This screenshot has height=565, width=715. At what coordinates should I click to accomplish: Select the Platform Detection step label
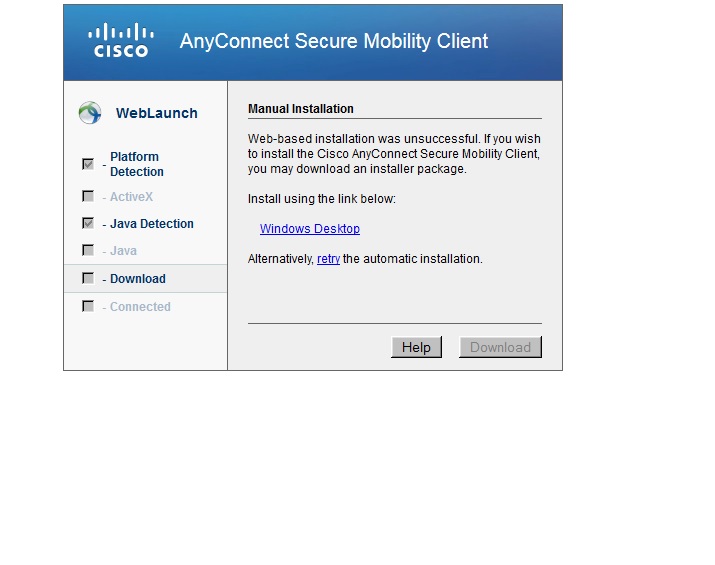[137, 164]
